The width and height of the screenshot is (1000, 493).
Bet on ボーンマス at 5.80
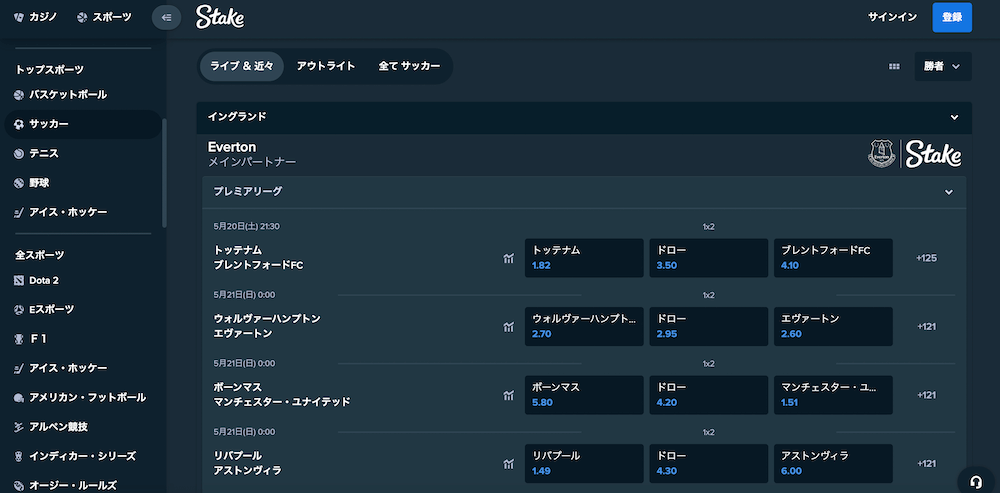(584, 395)
